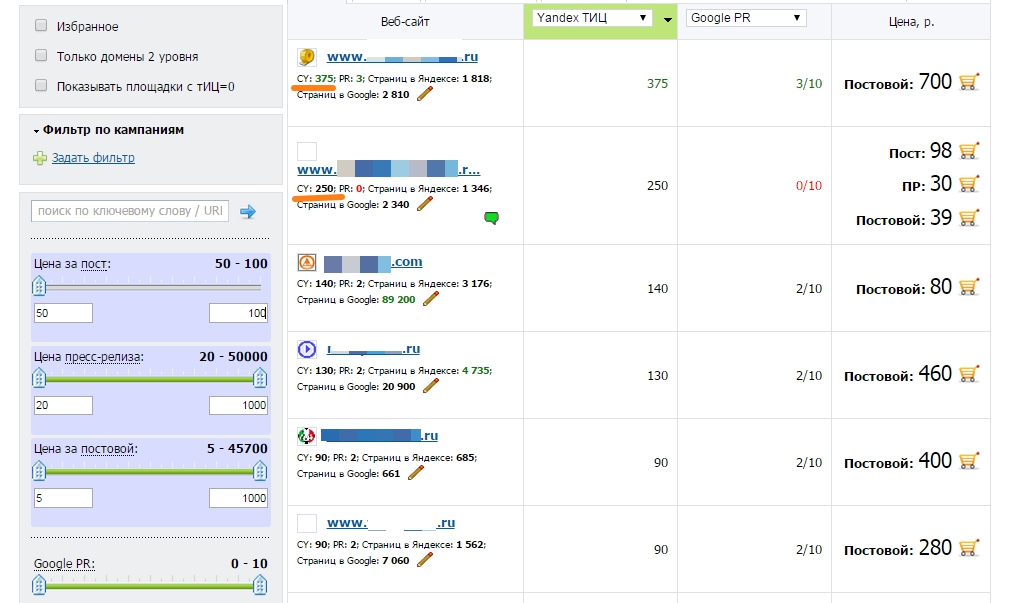This screenshot has height=603, width=1013.
Task: Click the blank favicon of the ТИЦ 250 site
Action: click(x=307, y=151)
